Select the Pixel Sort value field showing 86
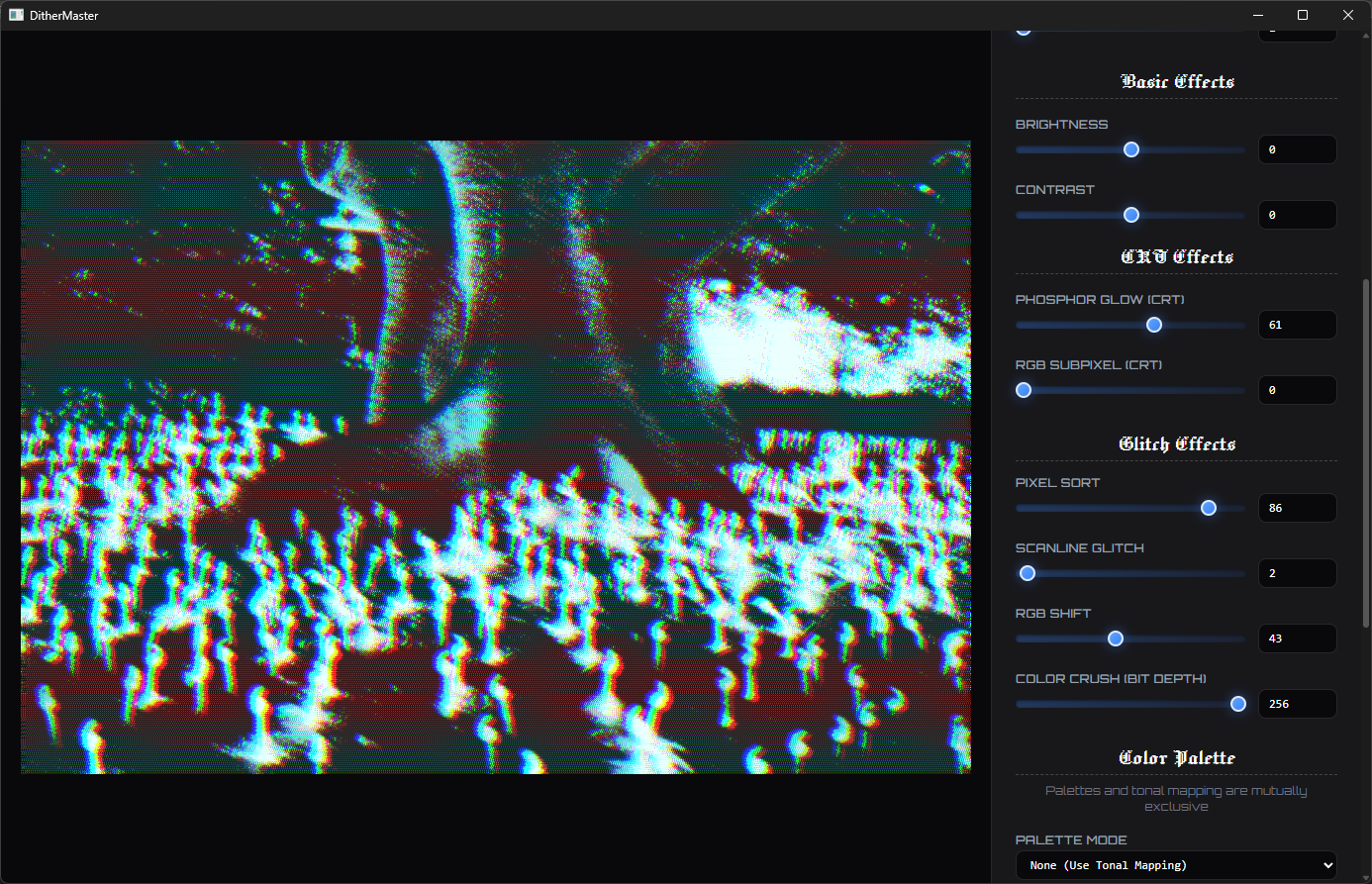 (x=1297, y=508)
